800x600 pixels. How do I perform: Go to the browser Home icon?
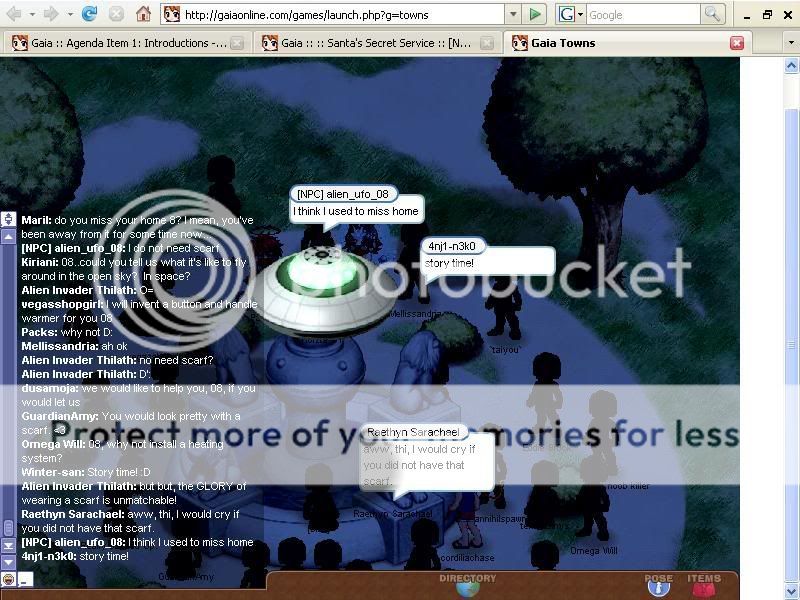tap(143, 14)
